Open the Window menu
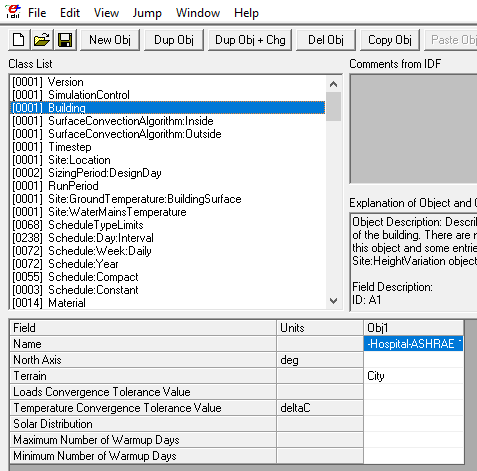This screenshot has width=477, height=471. 198,13
